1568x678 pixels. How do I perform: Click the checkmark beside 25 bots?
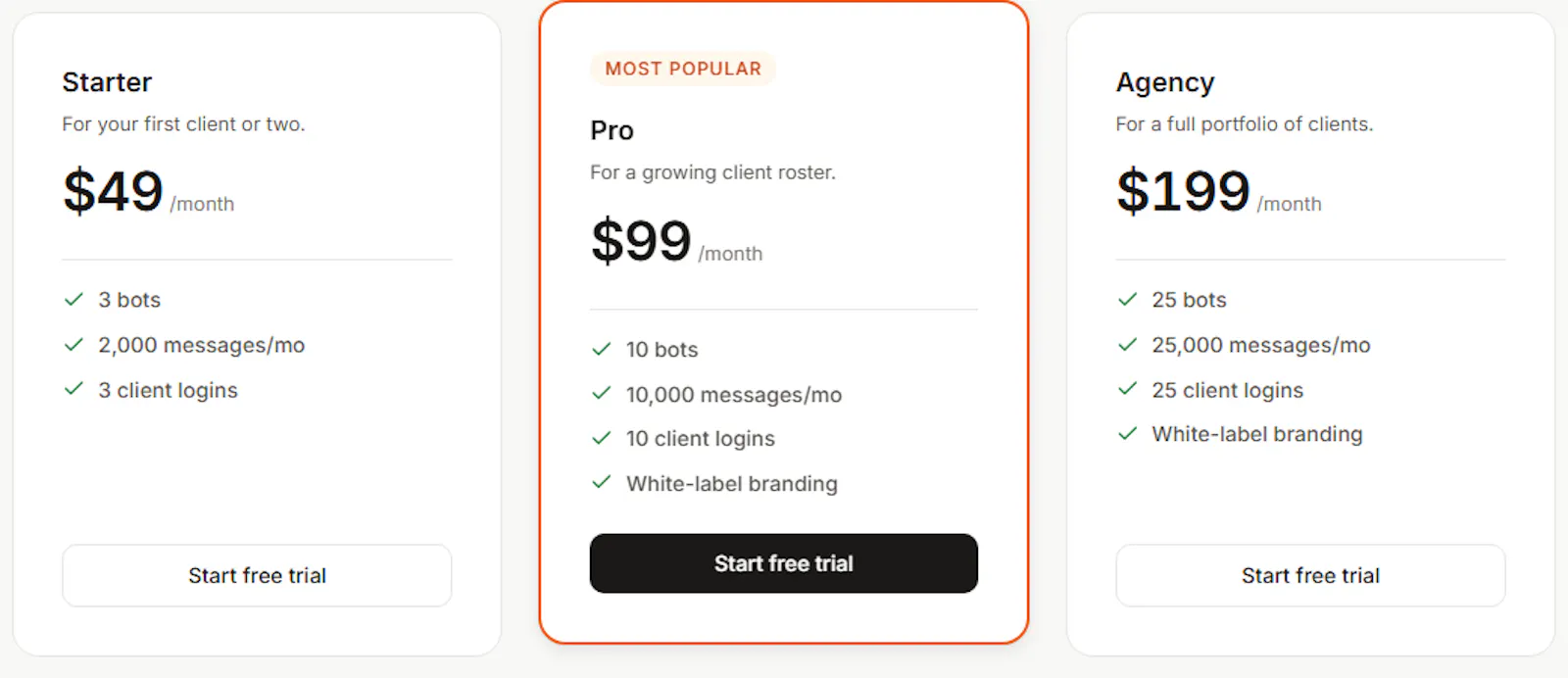click(x=1128, y=300)
